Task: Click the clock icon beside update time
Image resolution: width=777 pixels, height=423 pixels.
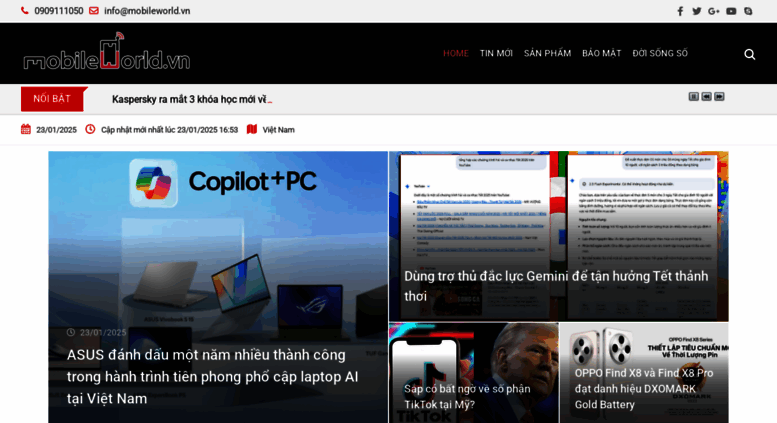Action: click(90, 129)
